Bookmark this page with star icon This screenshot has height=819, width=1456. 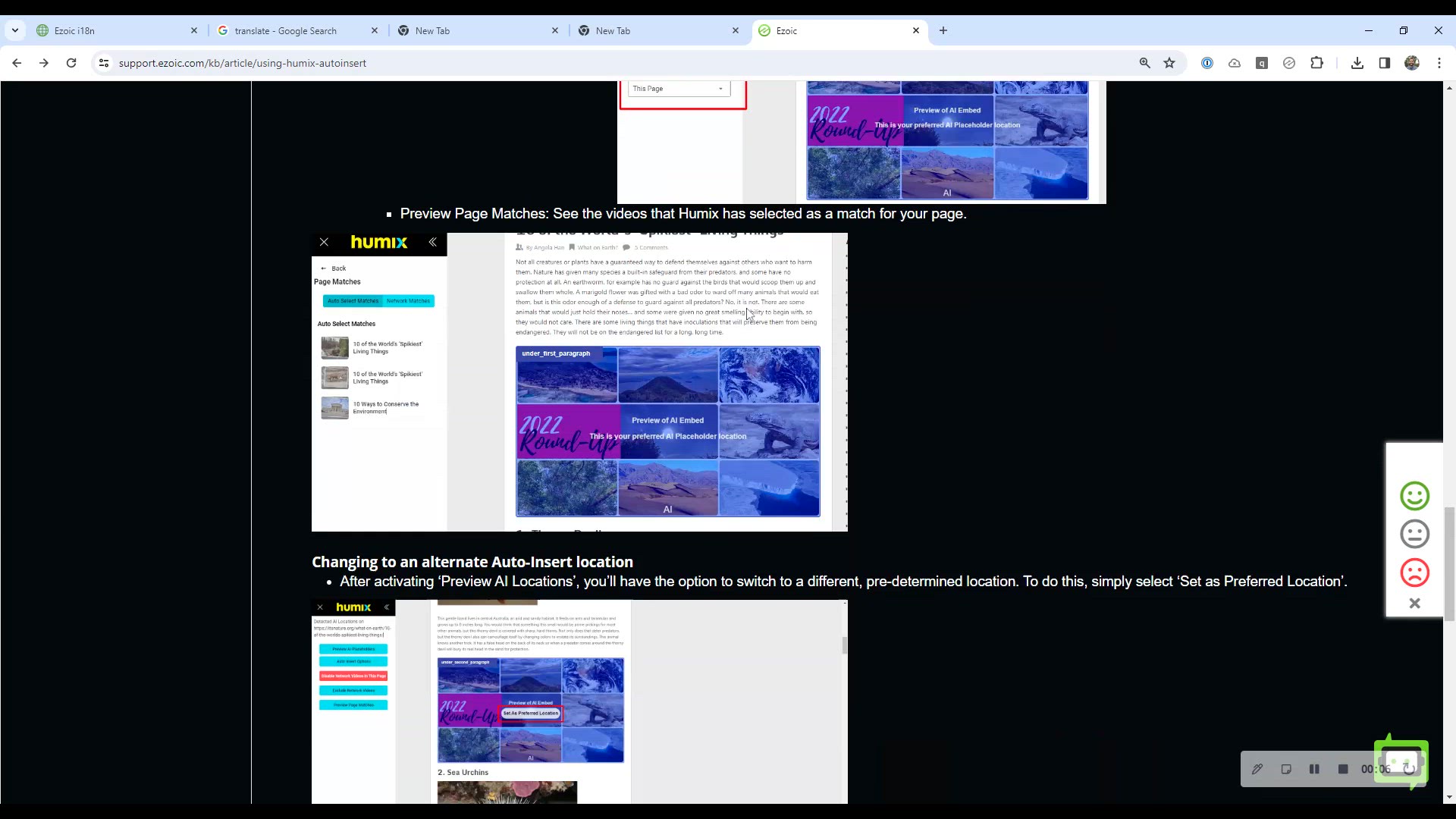[x=1169, y=63]
